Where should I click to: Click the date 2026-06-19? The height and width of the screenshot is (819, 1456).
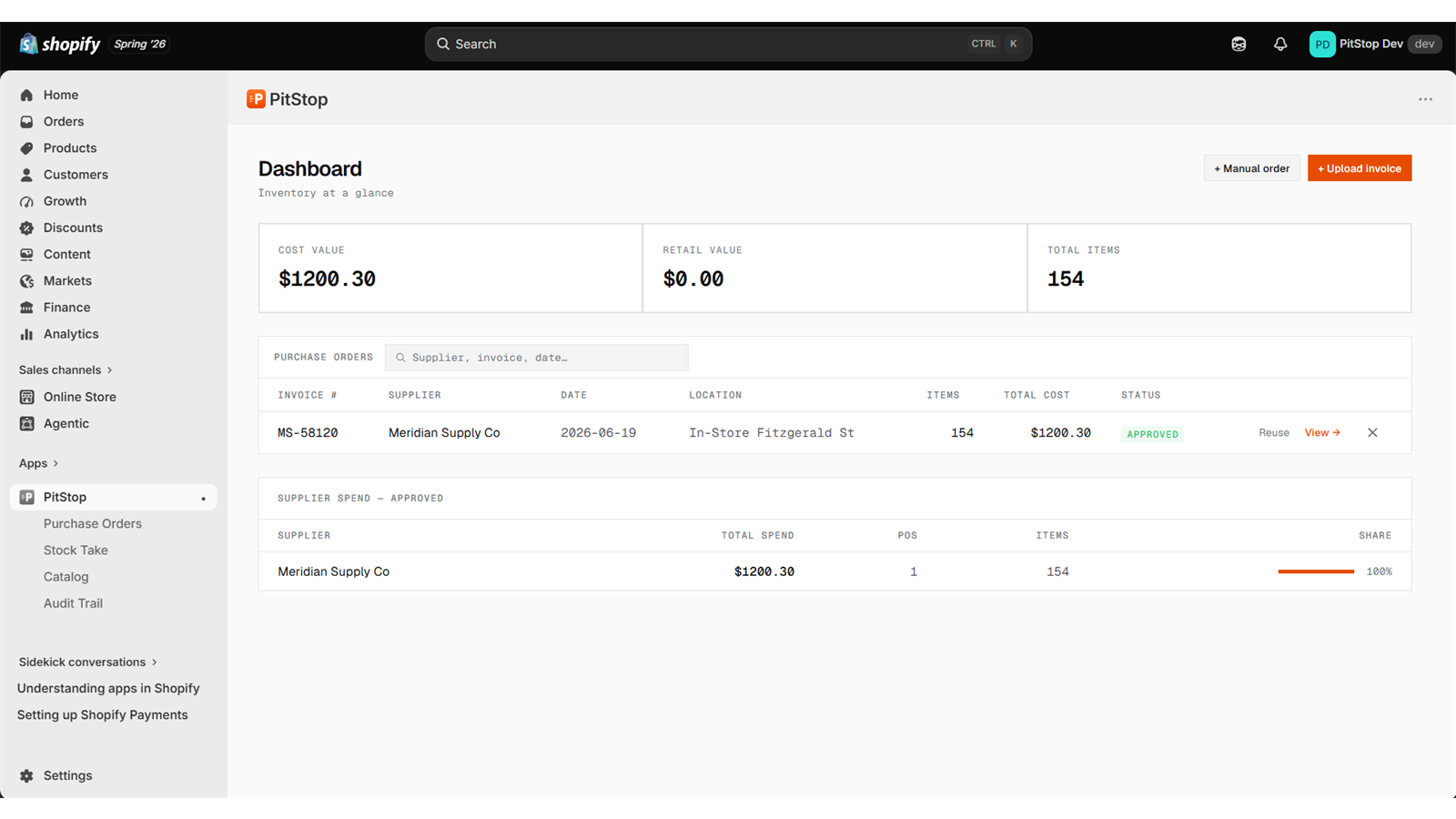pyautogui.click(x=598, y=432)
